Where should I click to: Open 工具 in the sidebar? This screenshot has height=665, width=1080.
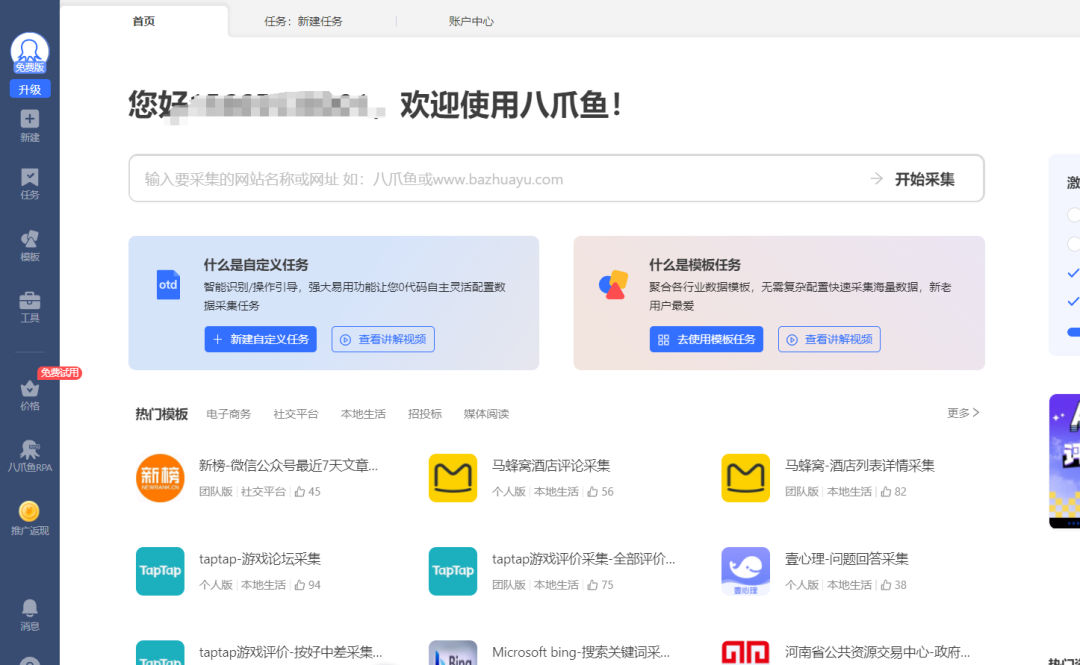pos(30,307)
